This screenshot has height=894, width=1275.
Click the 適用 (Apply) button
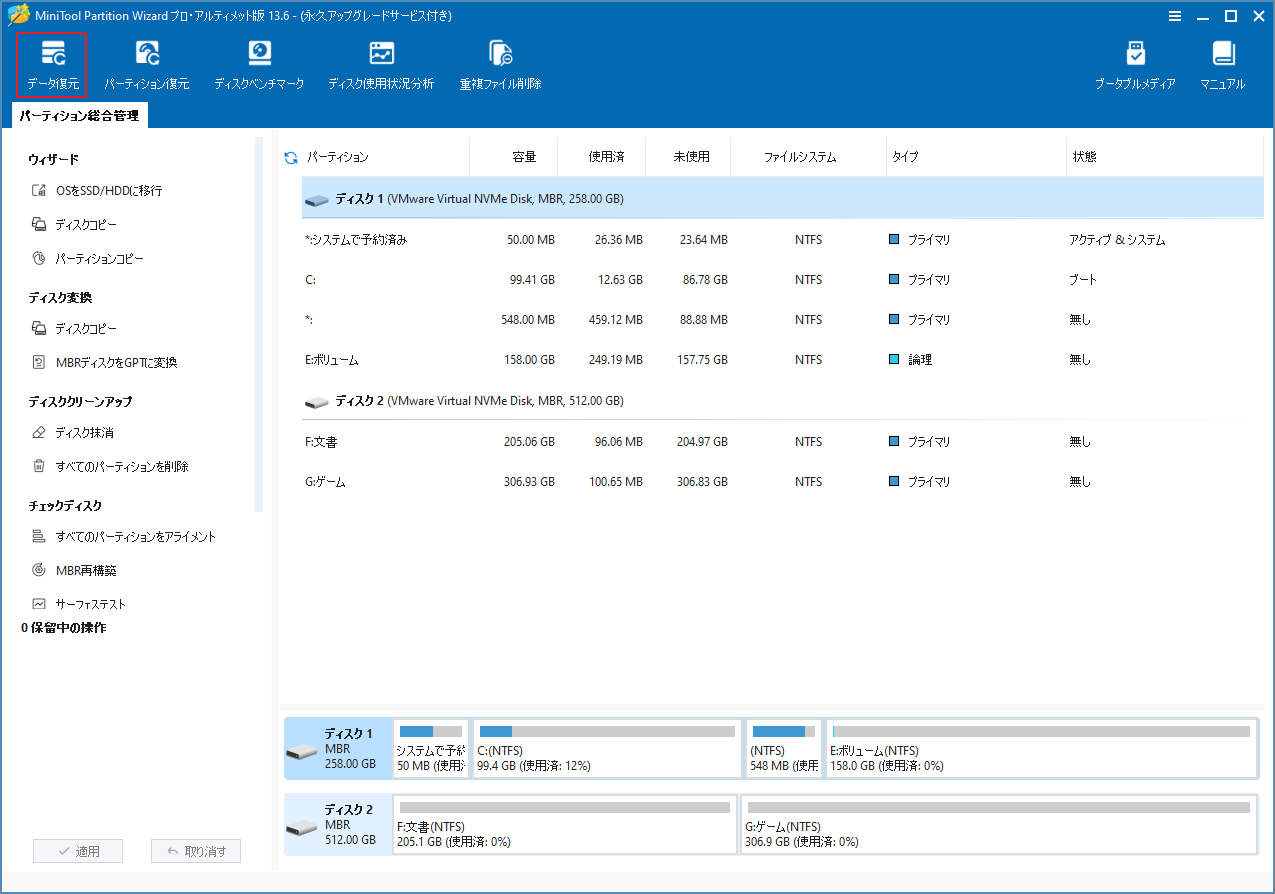[x=77, y=851]
